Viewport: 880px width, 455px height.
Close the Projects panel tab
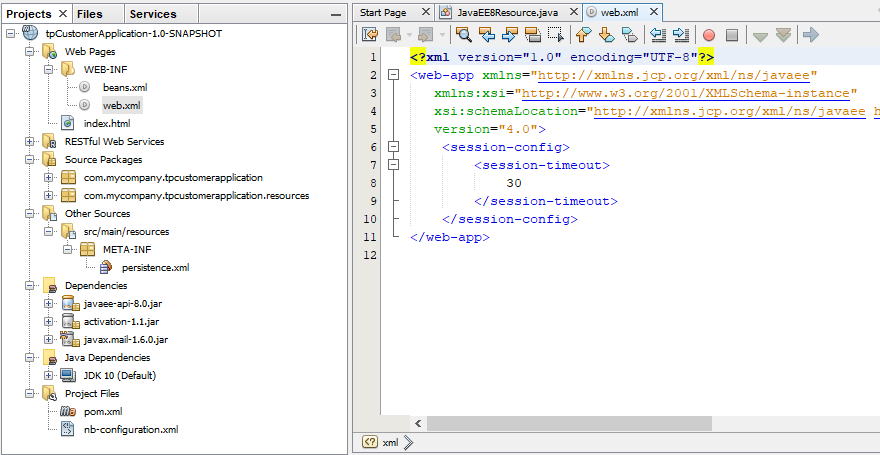pyautogui.click(x=62, y=13)
